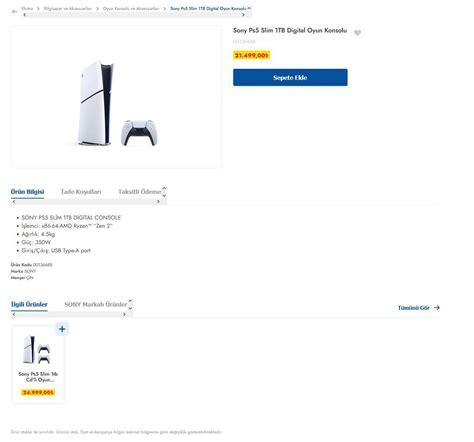Click right scroll arrow under breadcrumb

[243, 15]
